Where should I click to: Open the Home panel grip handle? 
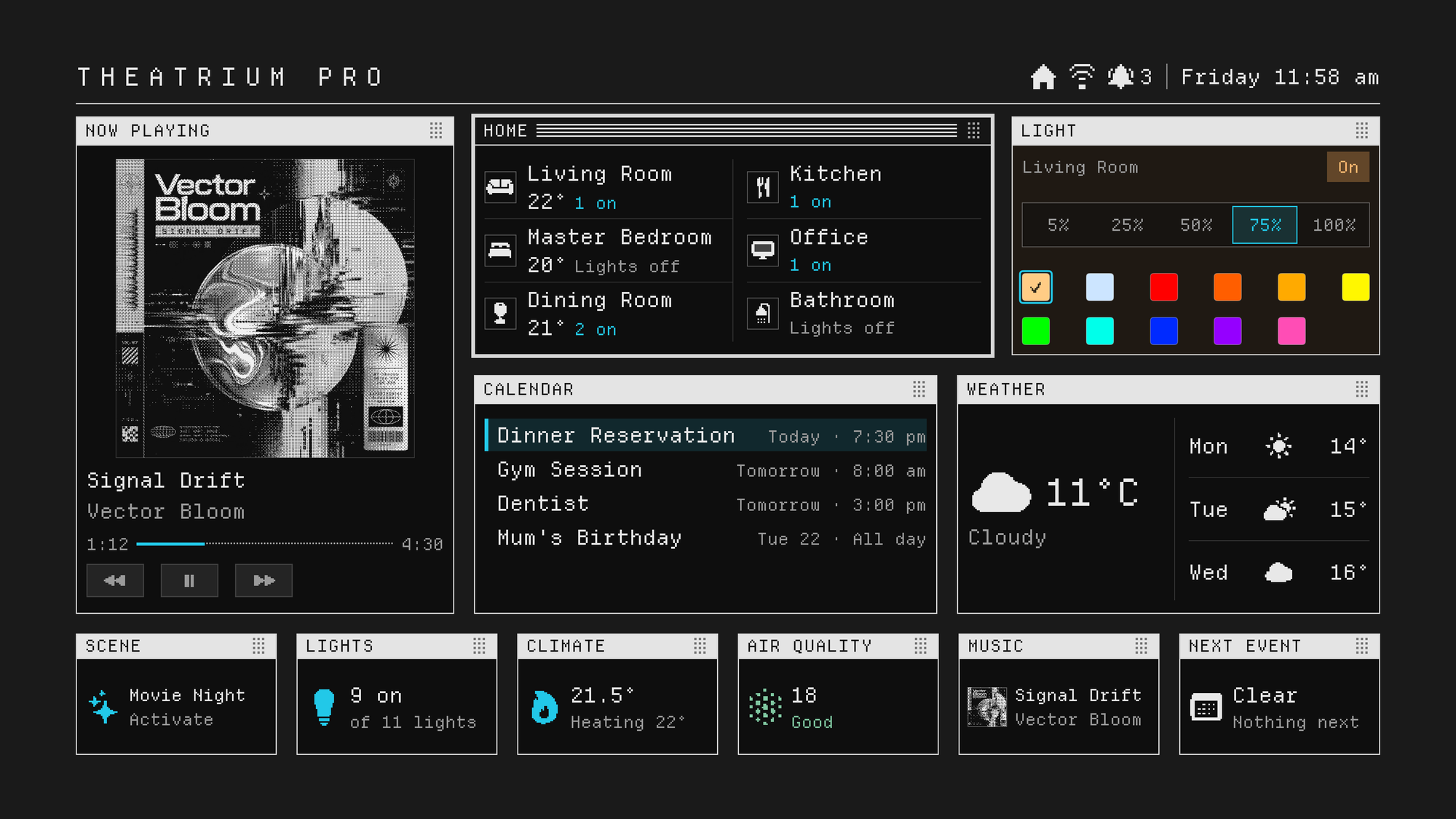pyautogui.click(x=973, y=130)
